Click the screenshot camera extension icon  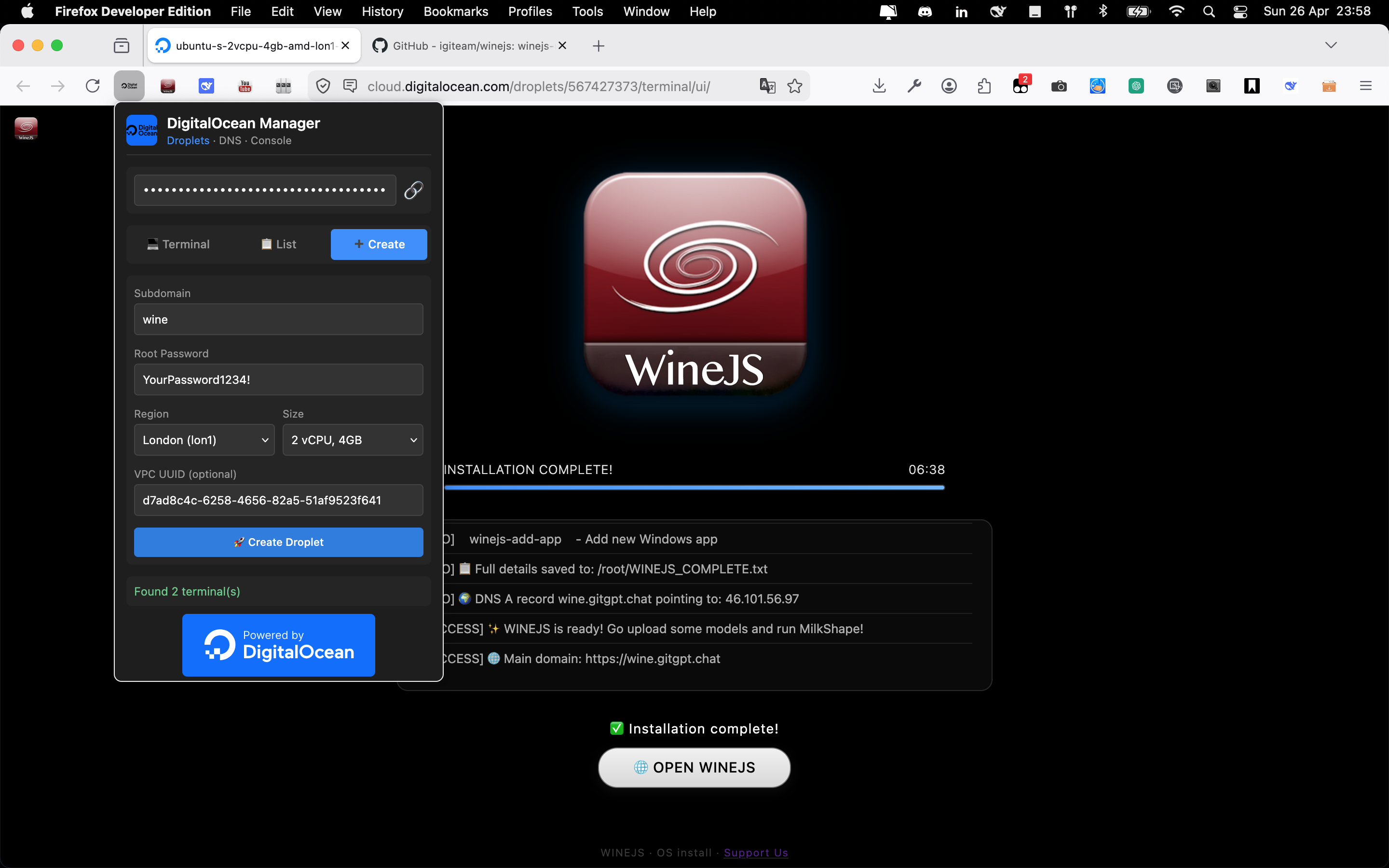point(1059,86)
